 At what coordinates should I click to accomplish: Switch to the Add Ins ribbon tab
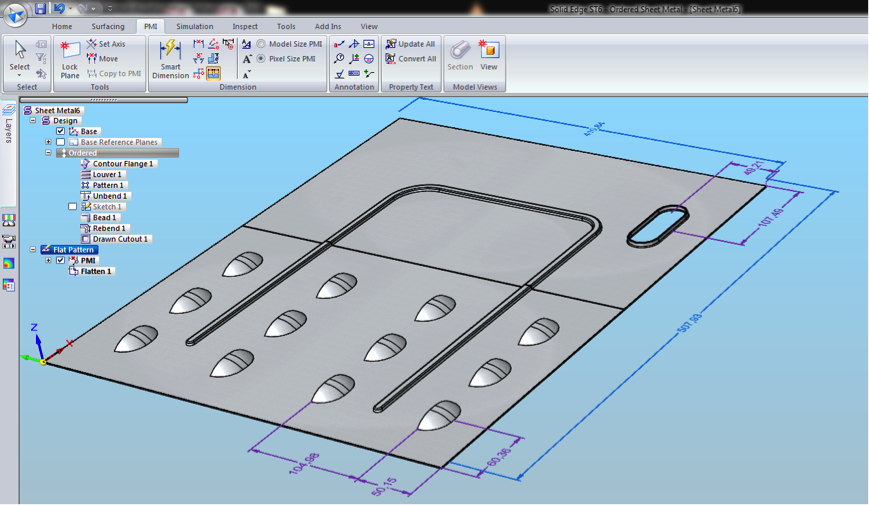328,26
